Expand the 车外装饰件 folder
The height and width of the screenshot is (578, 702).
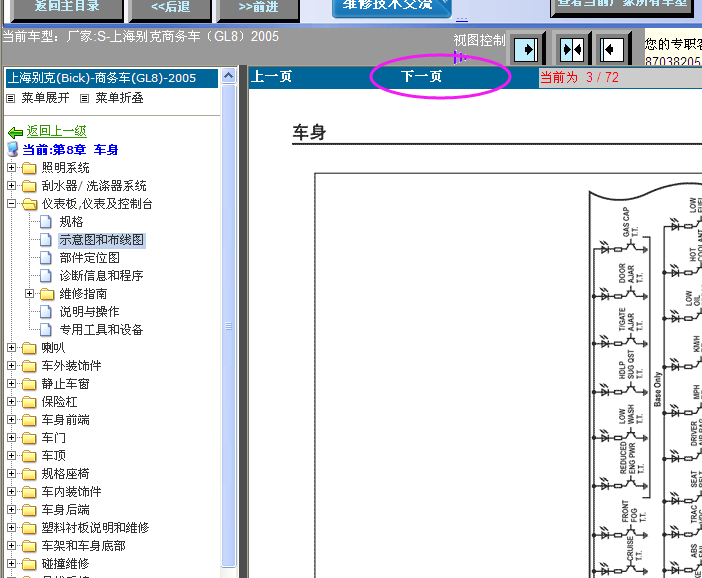tap(12, 365)
